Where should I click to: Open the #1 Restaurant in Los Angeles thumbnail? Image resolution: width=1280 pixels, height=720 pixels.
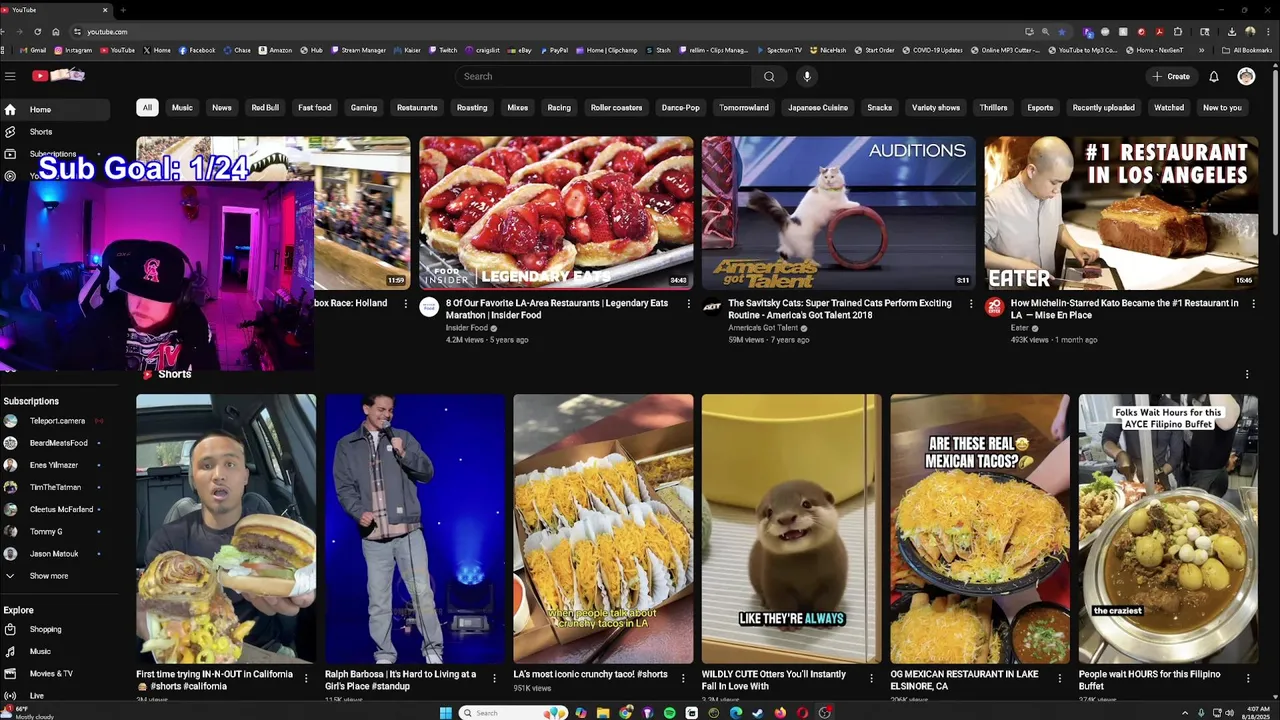point(1121,213)
